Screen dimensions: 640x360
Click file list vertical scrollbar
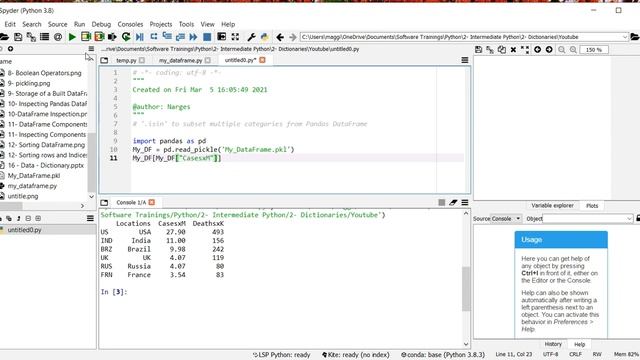click(91, 161)
